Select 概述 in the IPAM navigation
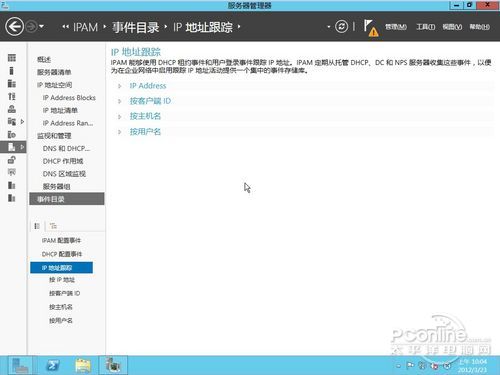The image size is (500, 375). coord(44,59)
